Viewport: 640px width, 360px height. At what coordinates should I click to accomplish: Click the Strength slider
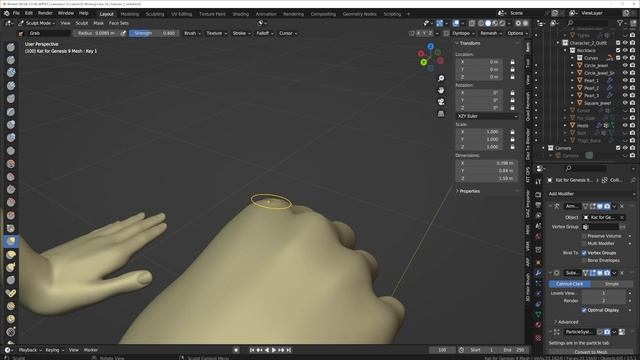point(153,33)
